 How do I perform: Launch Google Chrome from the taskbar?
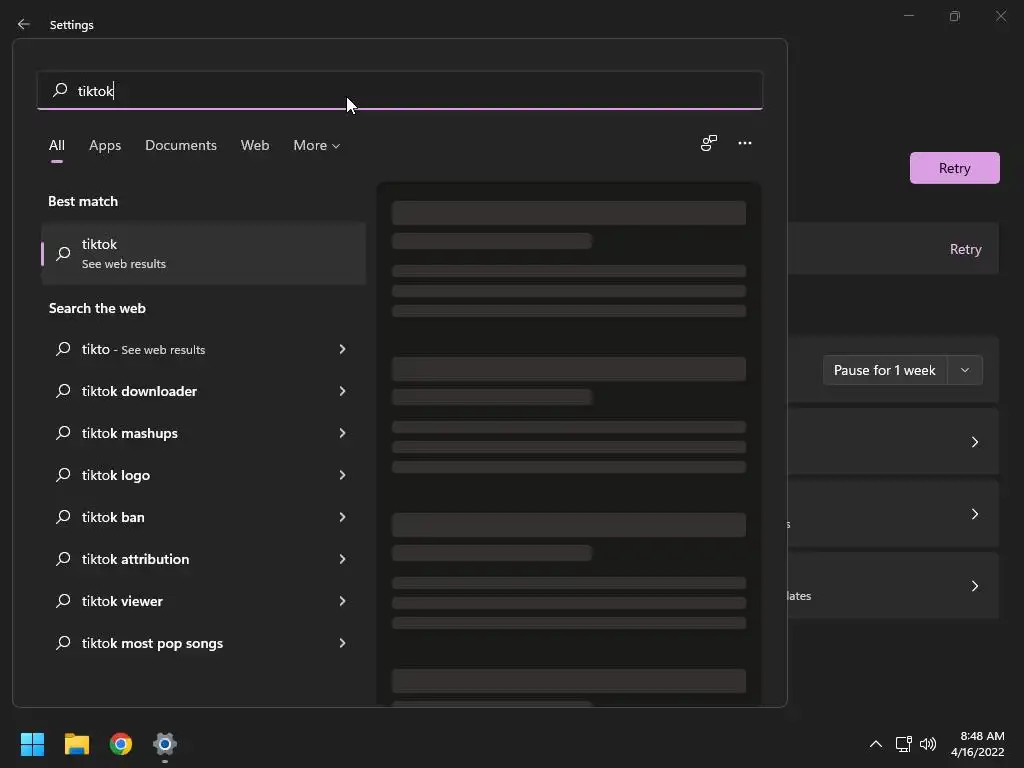(x=121, y=744)
